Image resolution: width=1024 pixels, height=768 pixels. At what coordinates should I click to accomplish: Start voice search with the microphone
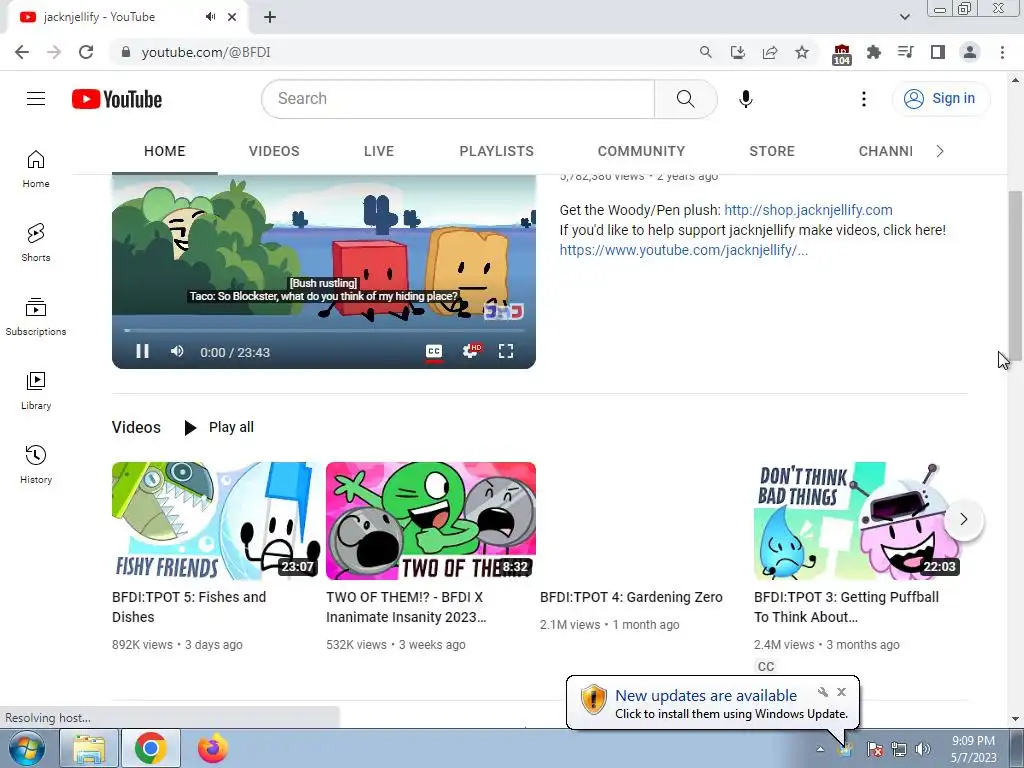[x=746, y=99]
